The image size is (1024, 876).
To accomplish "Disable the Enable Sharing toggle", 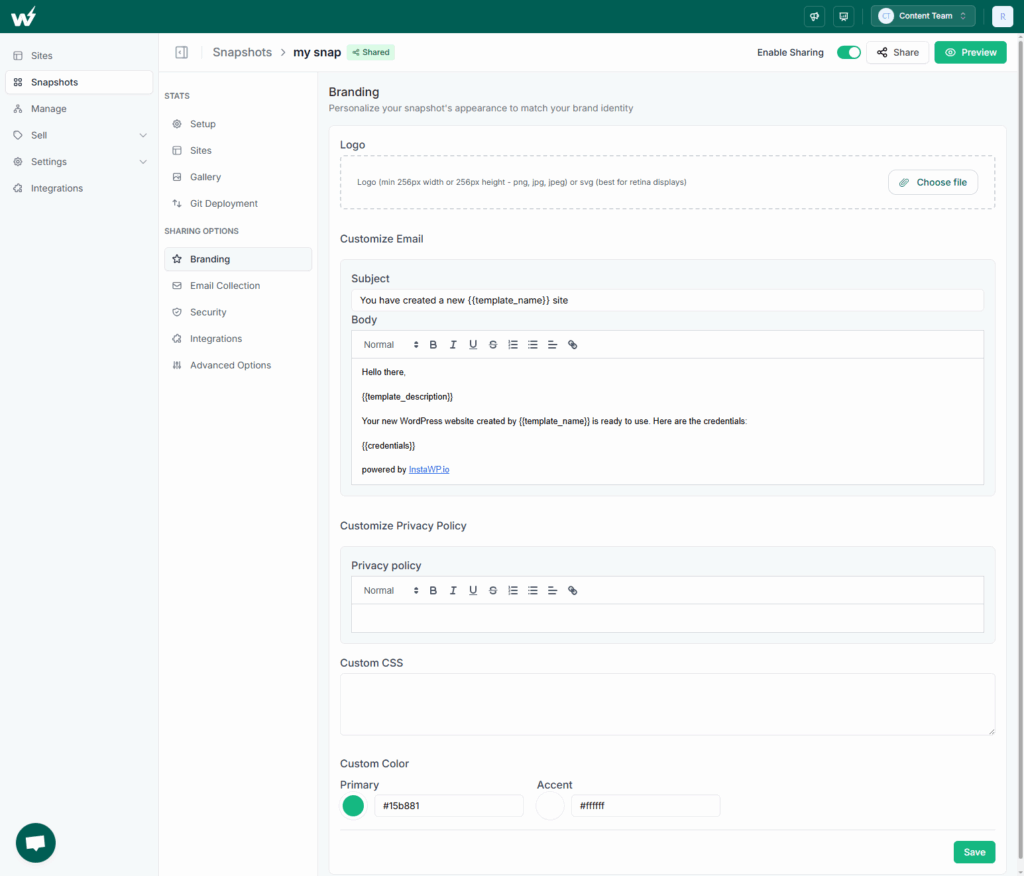I will (848, 52).
